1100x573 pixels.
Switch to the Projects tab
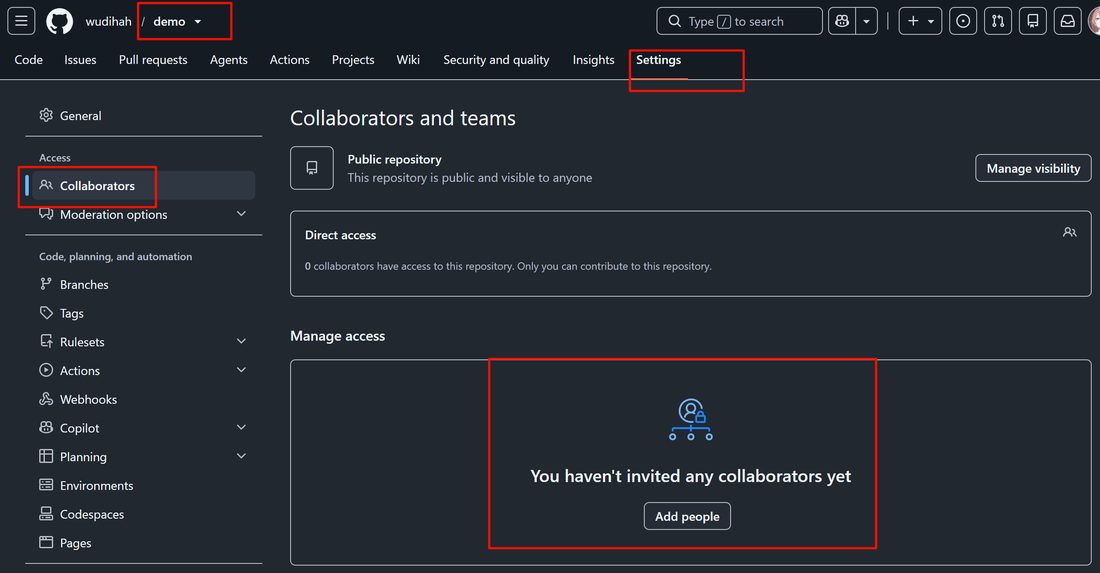353,60
